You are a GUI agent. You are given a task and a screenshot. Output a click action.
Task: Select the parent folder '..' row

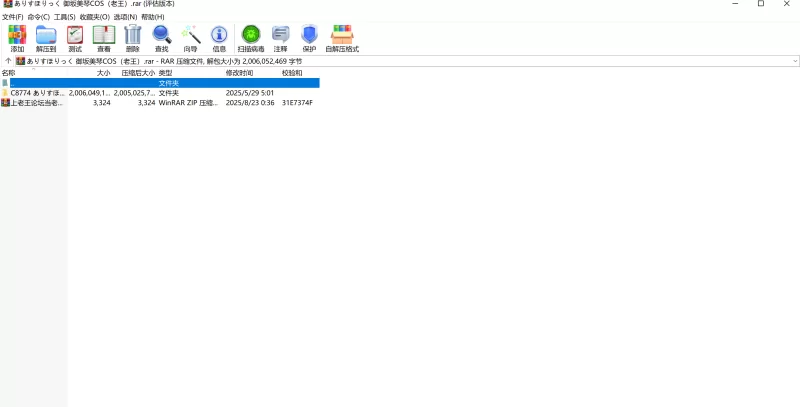pyautogui.click(x=160, y=83)
